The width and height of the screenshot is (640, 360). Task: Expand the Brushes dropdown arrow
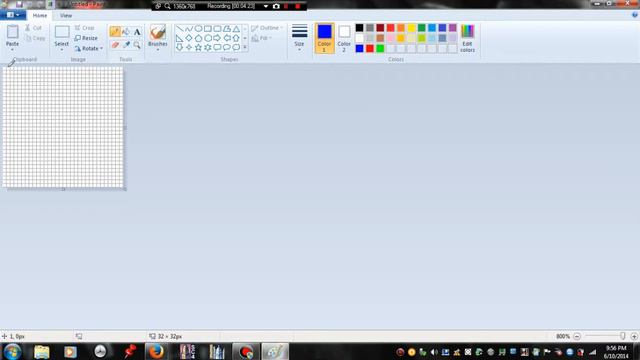coord(158,49)
